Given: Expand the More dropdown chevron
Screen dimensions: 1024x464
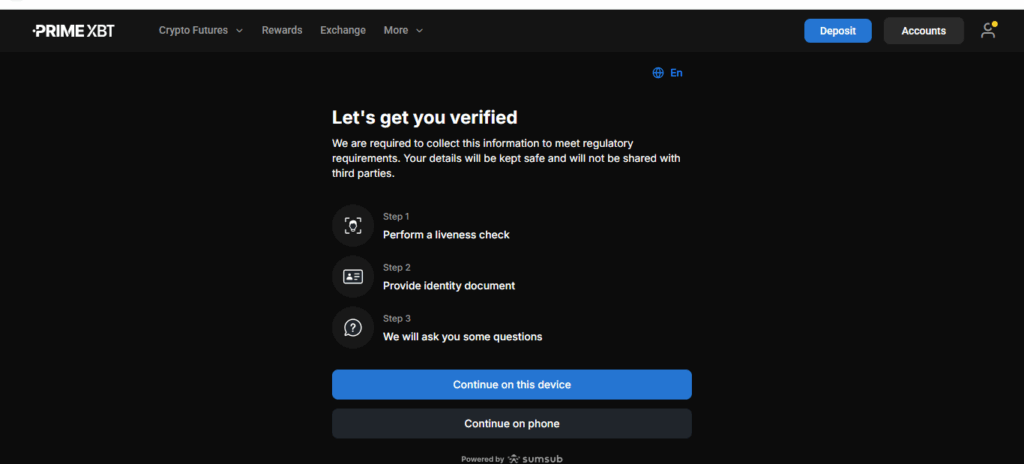Looking at the screenshot, I should [x=419, y=31].
